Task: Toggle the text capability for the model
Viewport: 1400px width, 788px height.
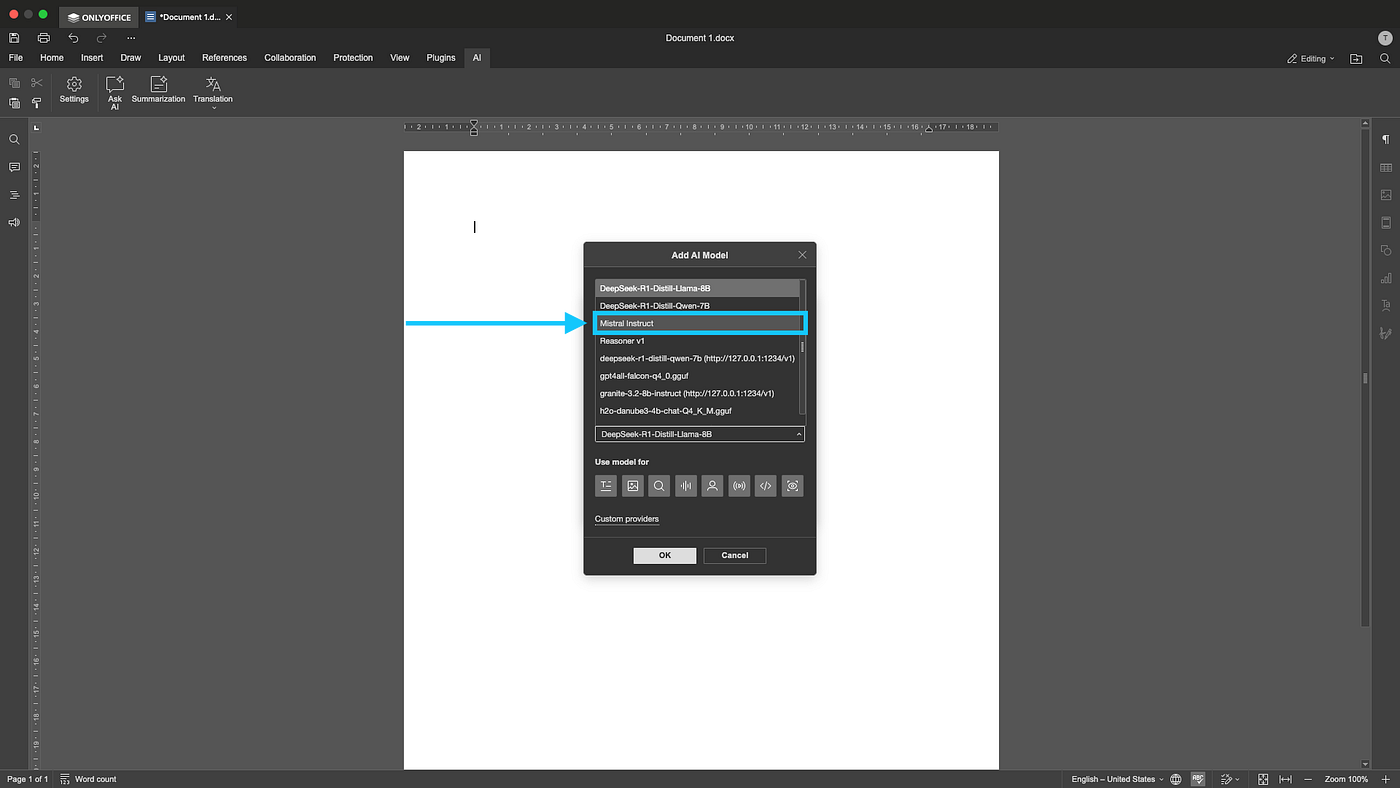Action: coord(606,486)
